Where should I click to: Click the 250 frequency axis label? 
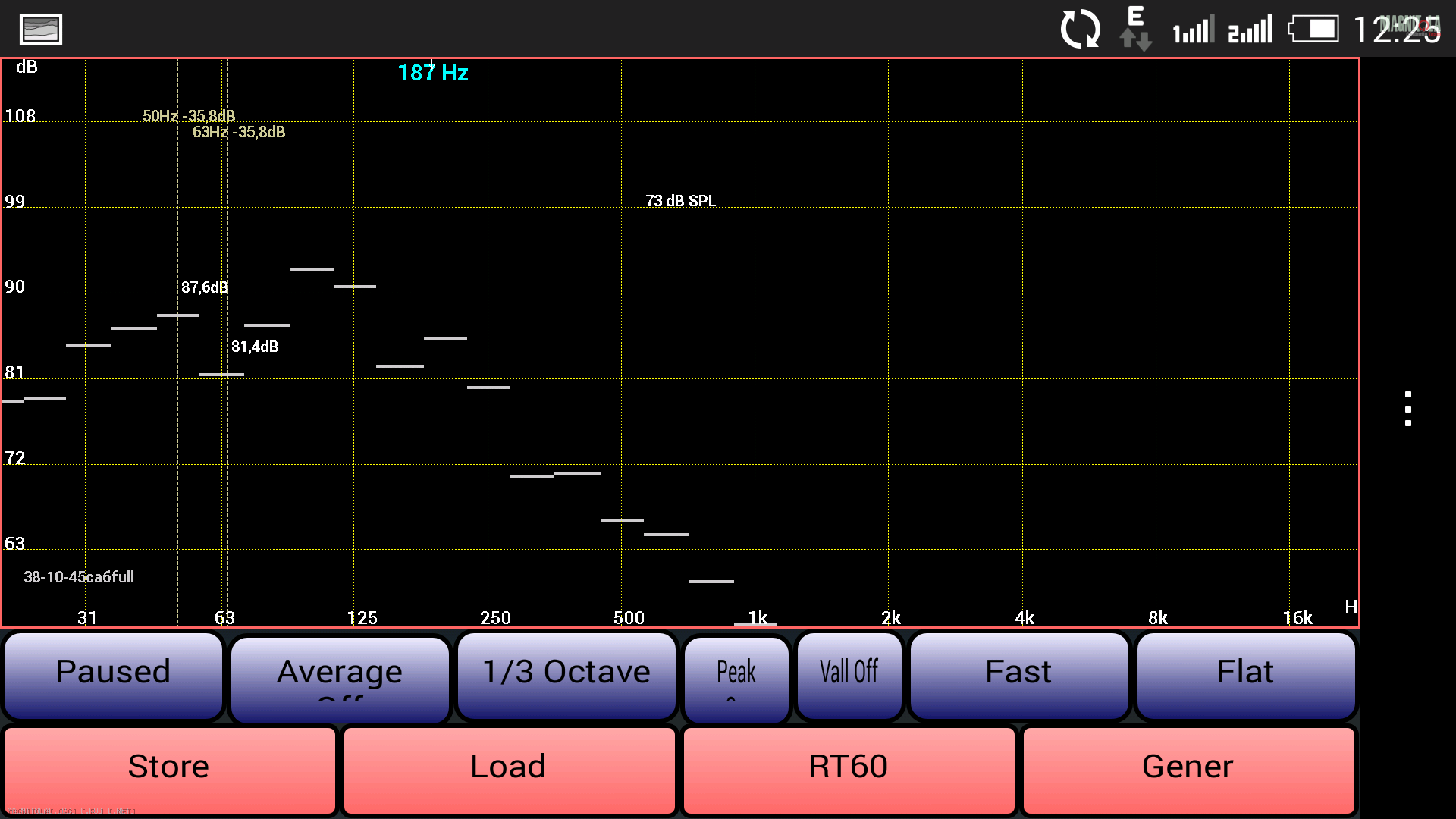coord(495,618)
